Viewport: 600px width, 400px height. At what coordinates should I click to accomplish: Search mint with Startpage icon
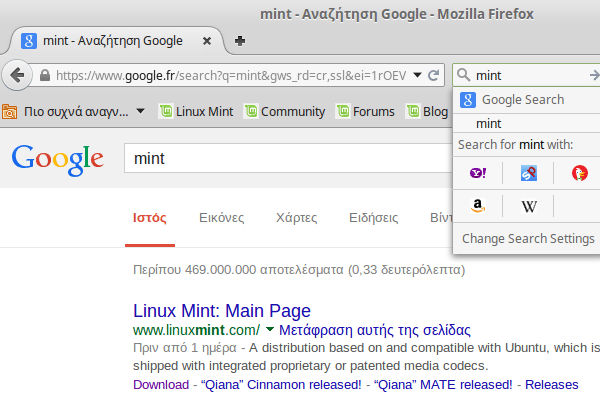click(529, 173)
